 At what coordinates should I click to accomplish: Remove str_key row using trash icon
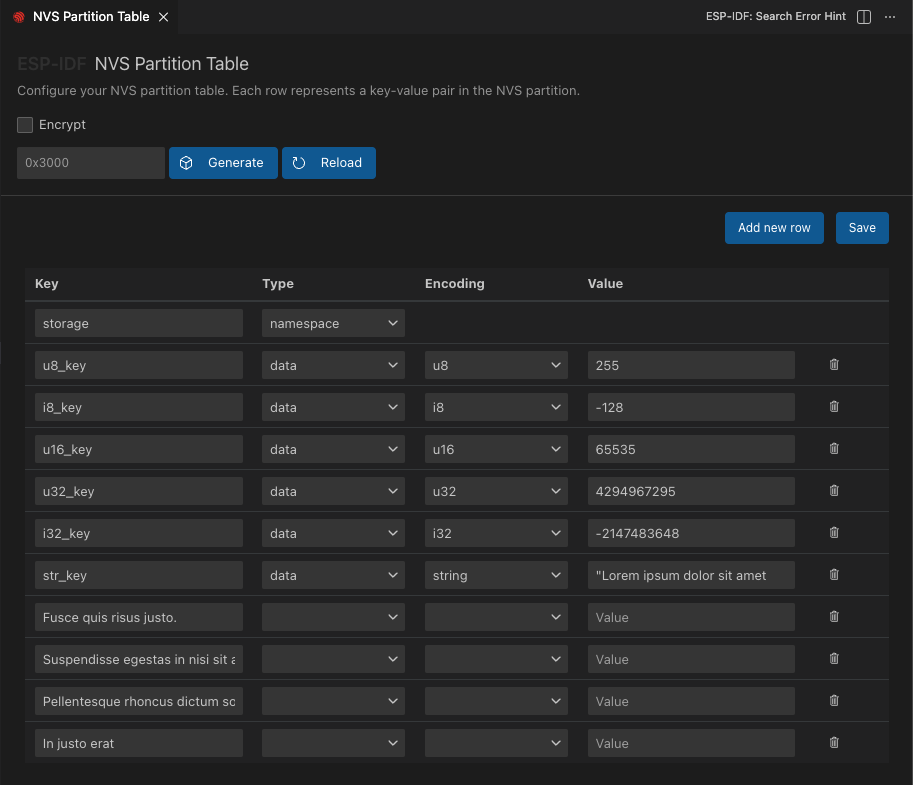click(834, 575)
